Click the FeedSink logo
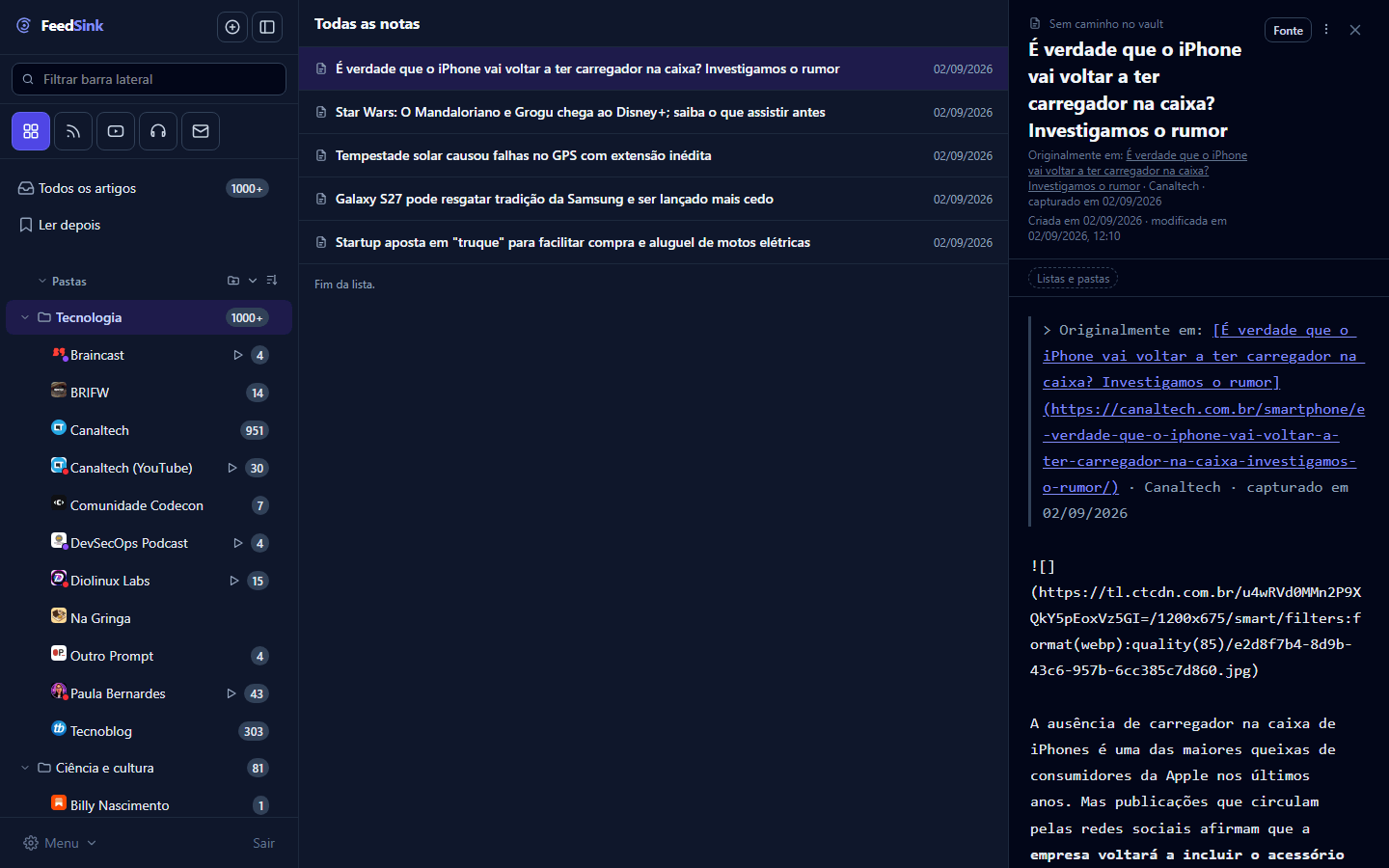Image resolution: width=1389 pixels, height=868 pixels. 60,26
